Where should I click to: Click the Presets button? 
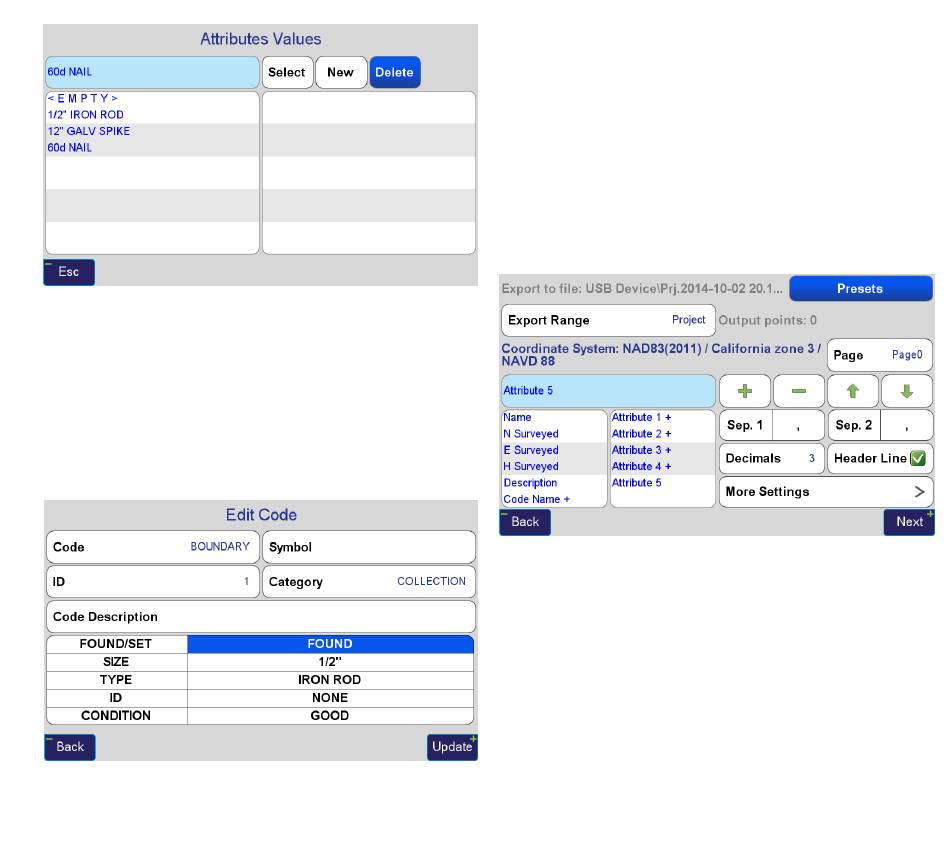(x=860, y=288)
